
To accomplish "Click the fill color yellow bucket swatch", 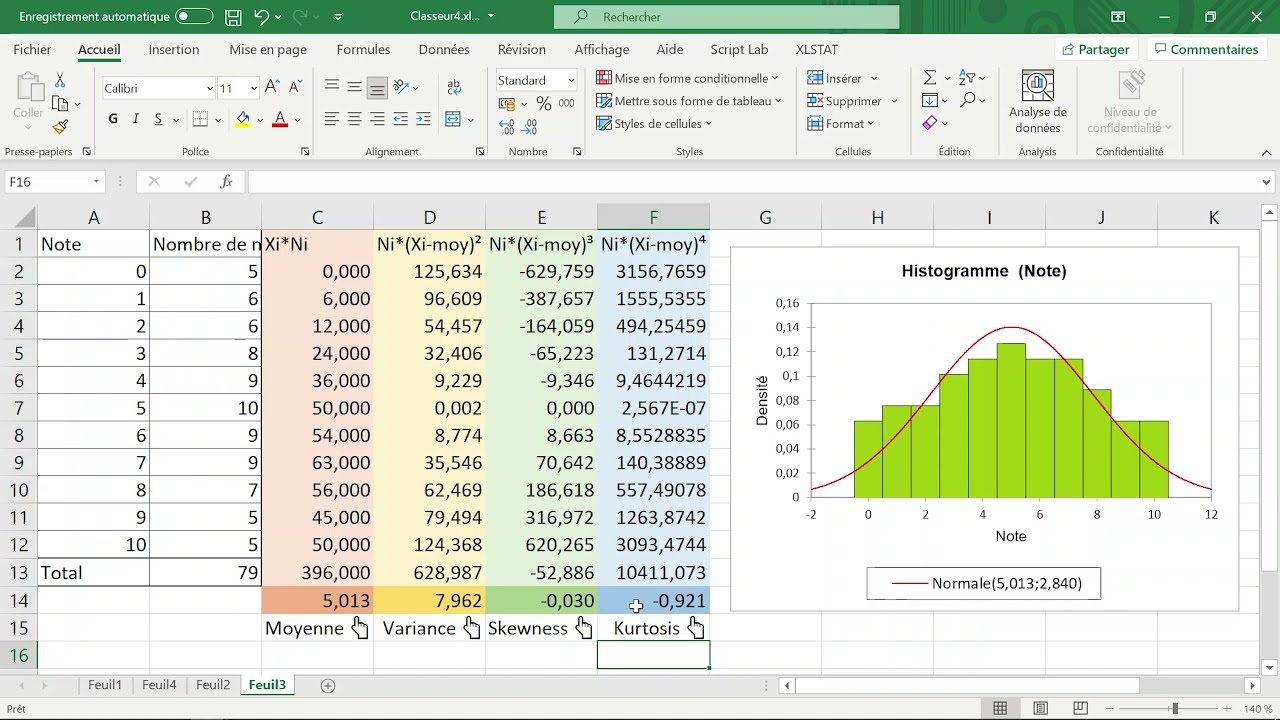I will tap(242, 119).
